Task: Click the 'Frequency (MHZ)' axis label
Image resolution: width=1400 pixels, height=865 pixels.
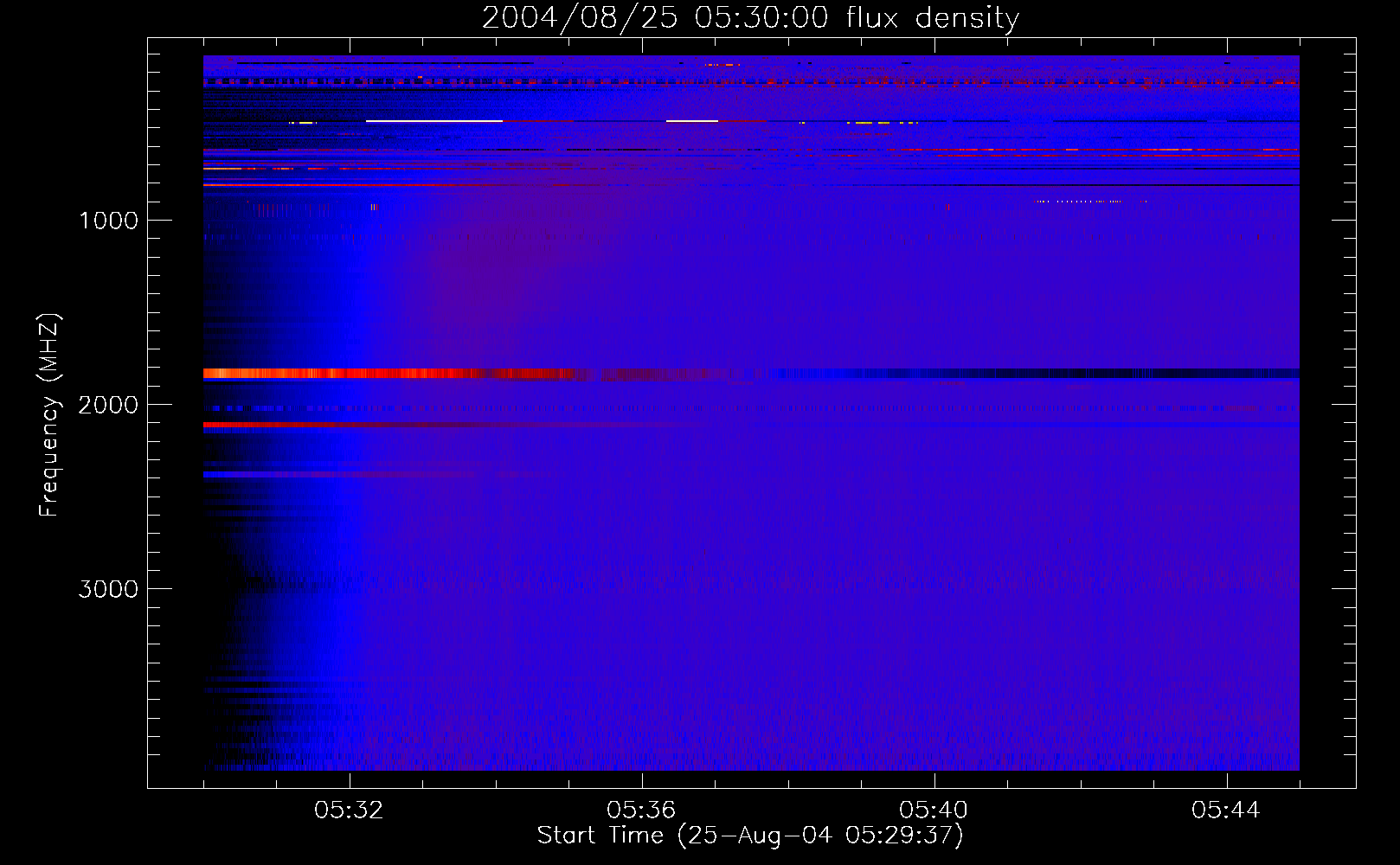Action: coord(49,415)
